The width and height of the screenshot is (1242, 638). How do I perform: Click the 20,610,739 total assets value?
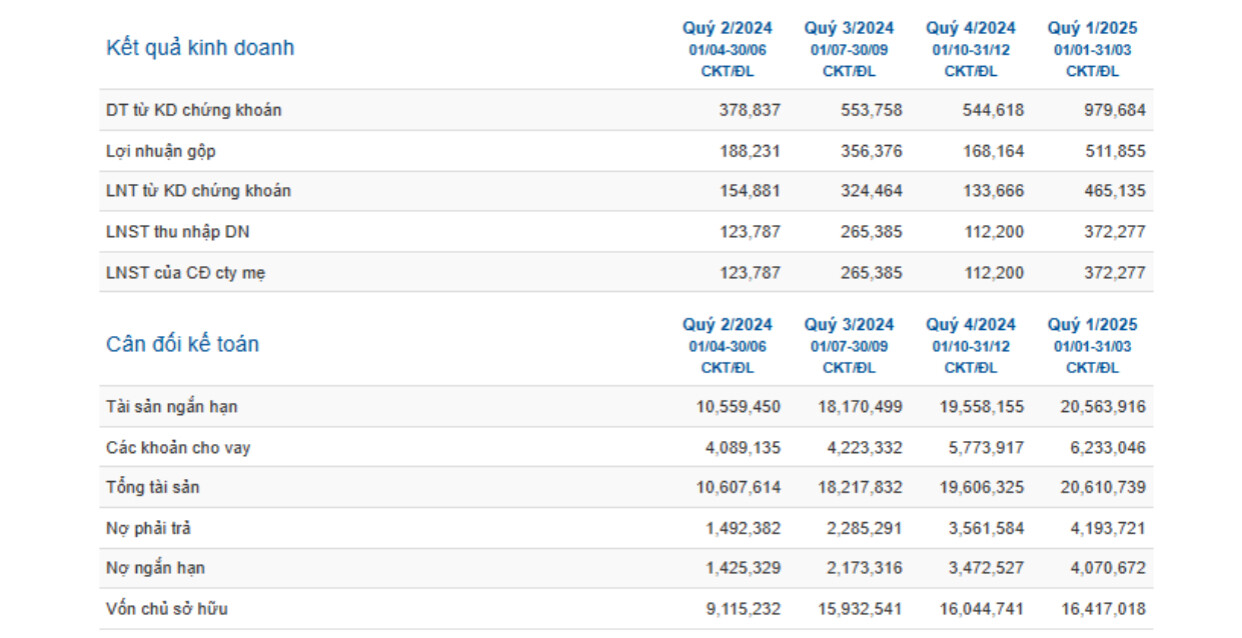point(1103,488)
